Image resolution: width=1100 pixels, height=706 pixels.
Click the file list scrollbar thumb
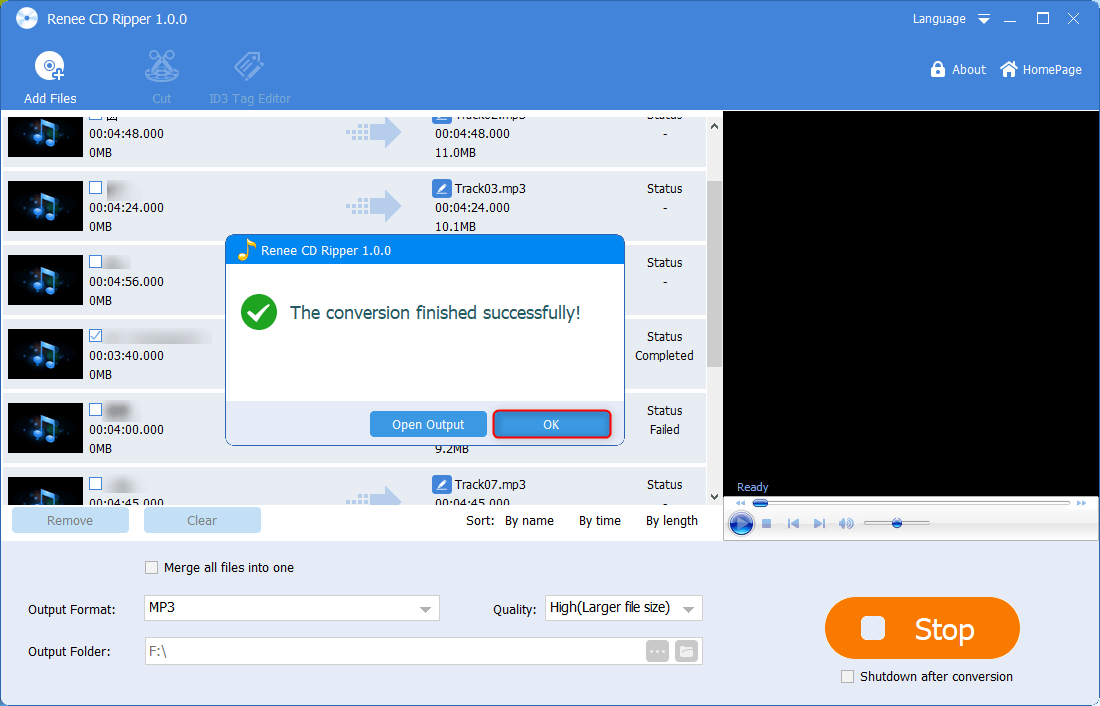point(714,274)
